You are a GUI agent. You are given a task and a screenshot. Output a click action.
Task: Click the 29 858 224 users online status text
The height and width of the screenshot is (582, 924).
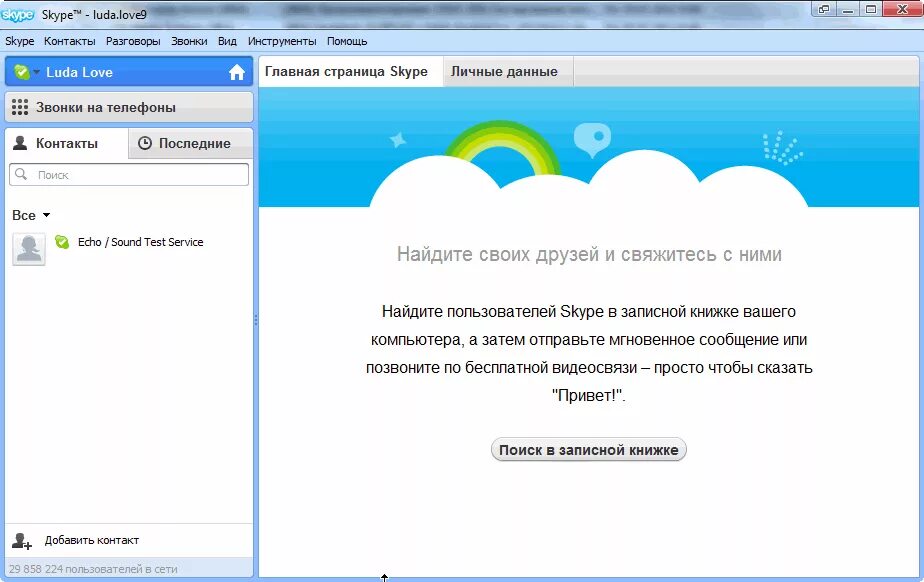click(93, 569)
